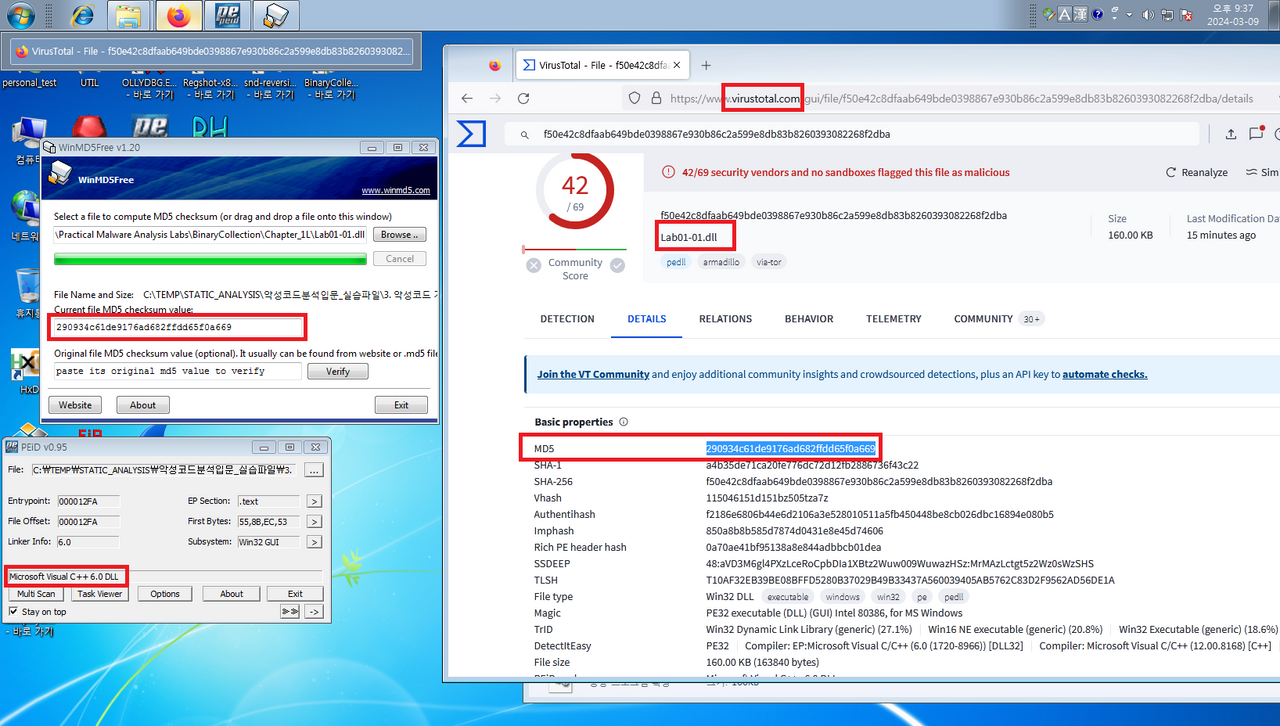
Task: Open the personal_test desktop folder
Action: 29,83
